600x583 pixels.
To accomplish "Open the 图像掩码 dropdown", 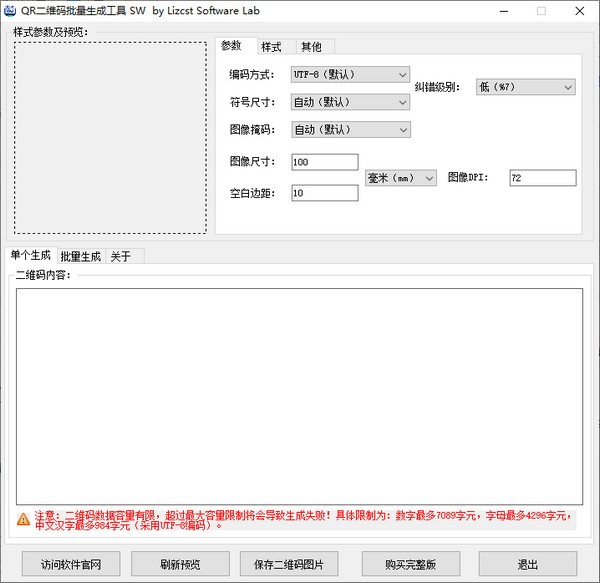I will (350, 130).
